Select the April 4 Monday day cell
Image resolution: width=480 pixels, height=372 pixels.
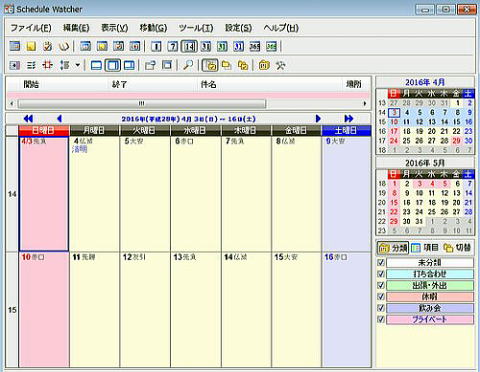point(94,194)
